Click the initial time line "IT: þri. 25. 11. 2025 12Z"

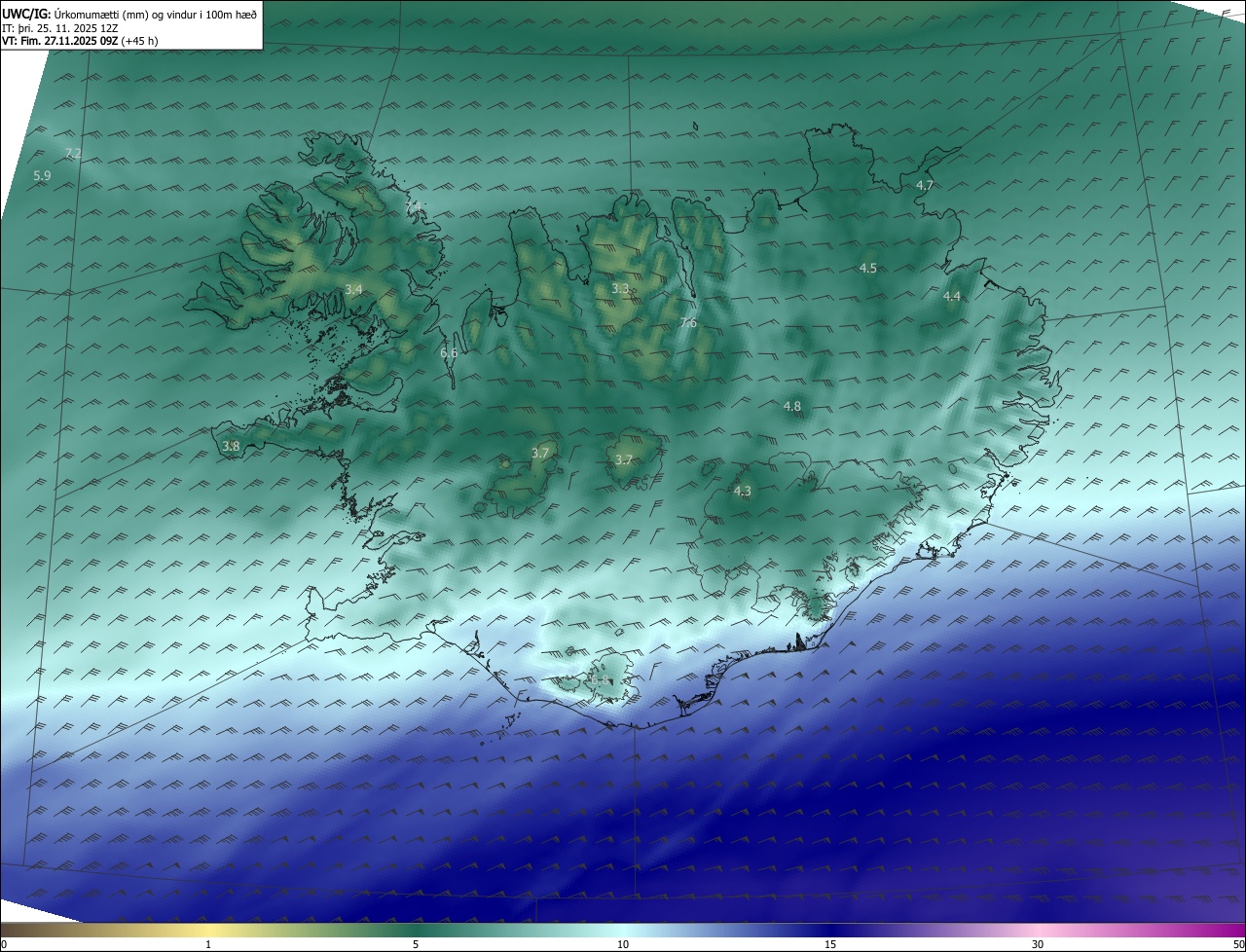tap(60, 28)
